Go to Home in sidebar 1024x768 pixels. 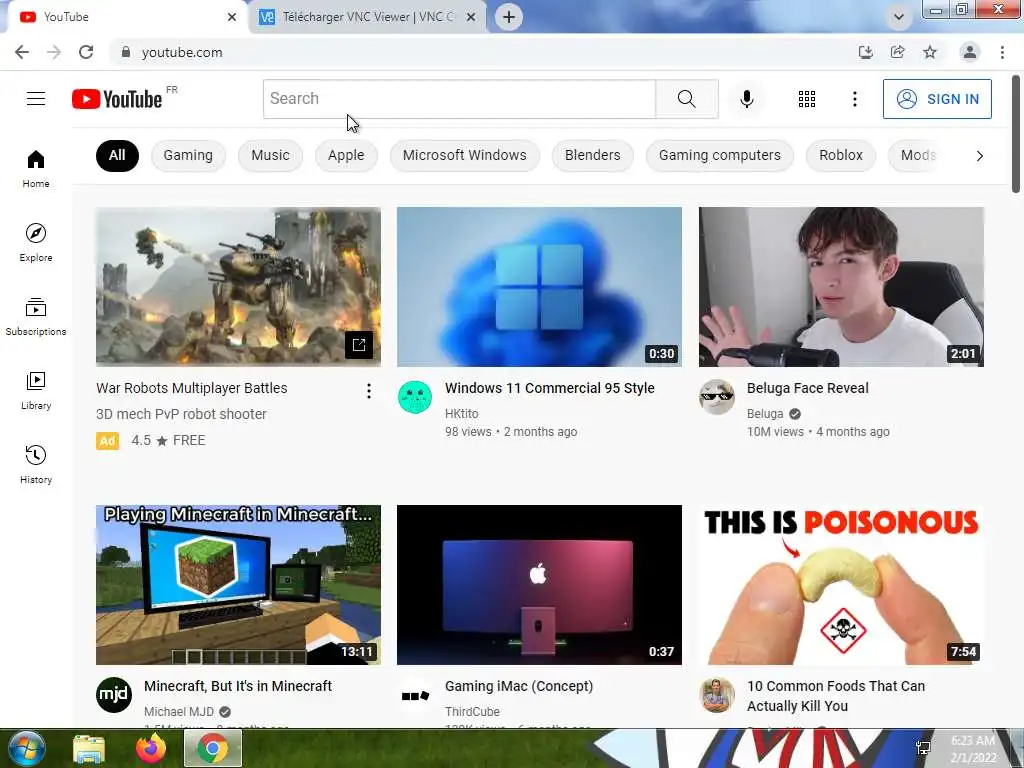(x=36, y=168)
